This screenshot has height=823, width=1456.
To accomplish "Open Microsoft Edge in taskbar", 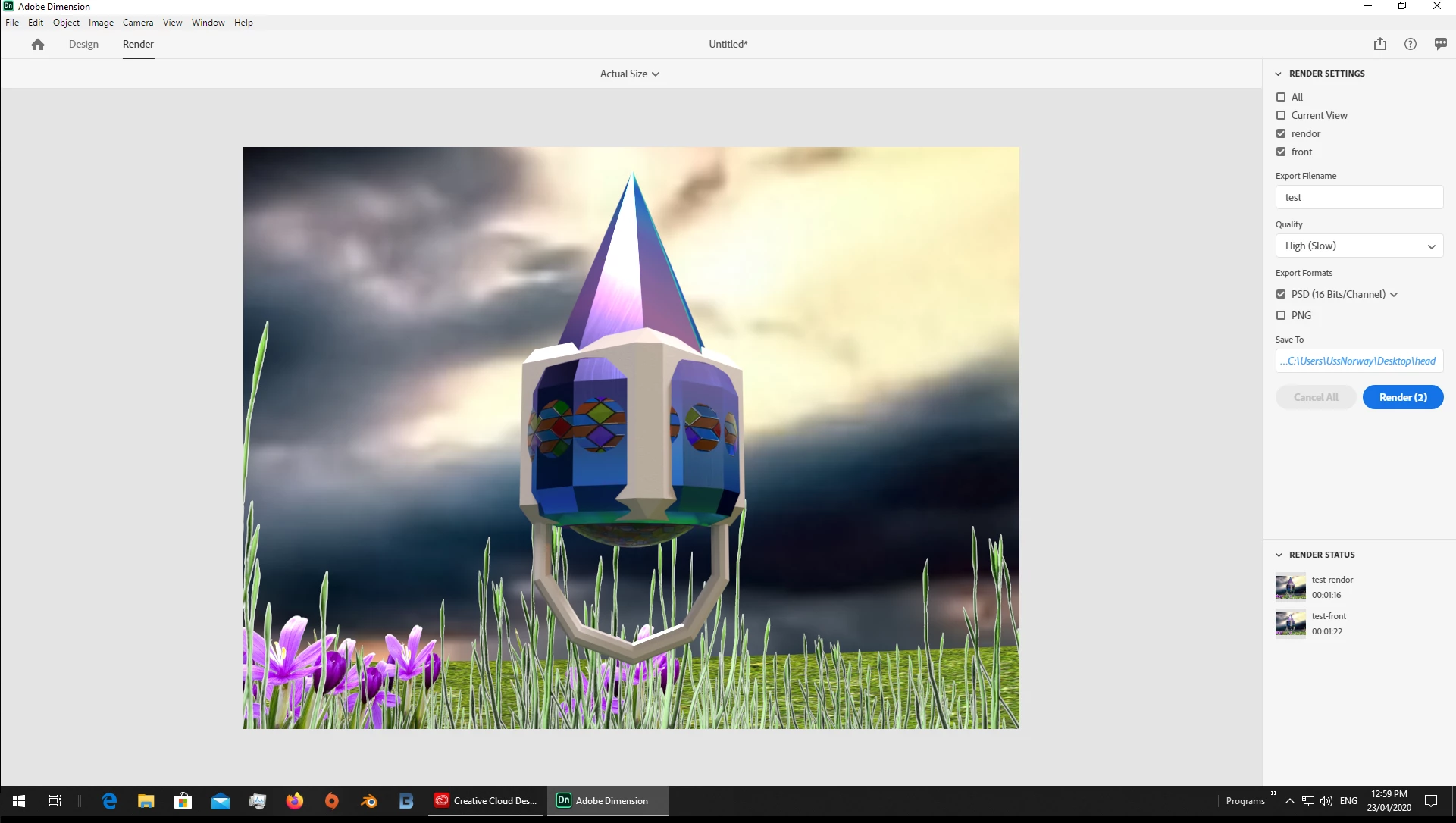I will click(x=109, y=801).
